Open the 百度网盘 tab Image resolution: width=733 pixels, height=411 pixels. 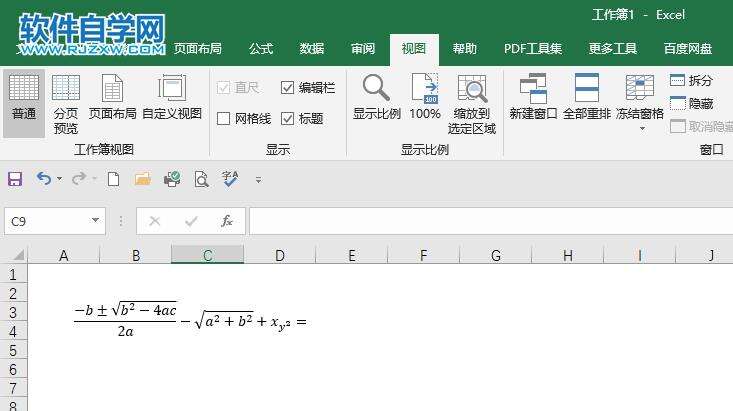click(688, 49)
